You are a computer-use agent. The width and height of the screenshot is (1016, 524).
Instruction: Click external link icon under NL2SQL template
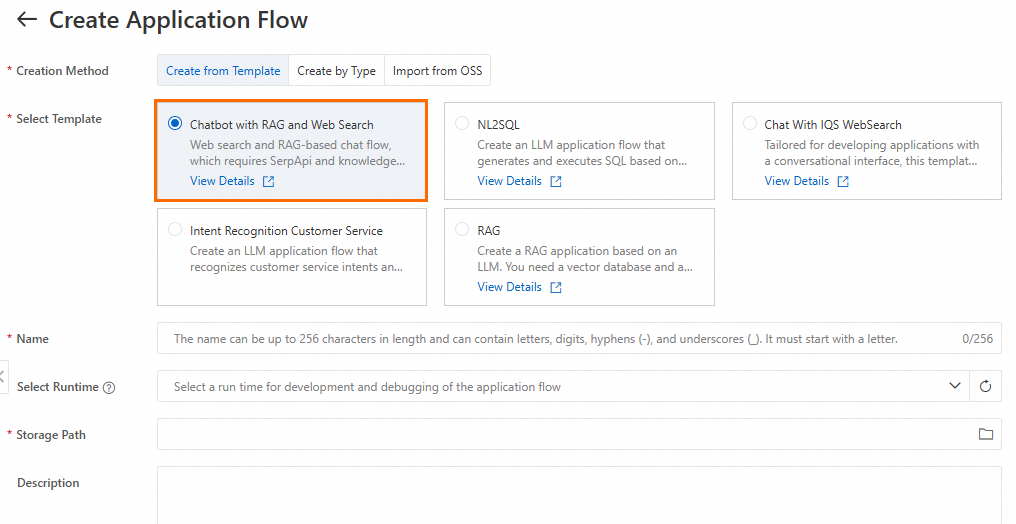(556, 182)
